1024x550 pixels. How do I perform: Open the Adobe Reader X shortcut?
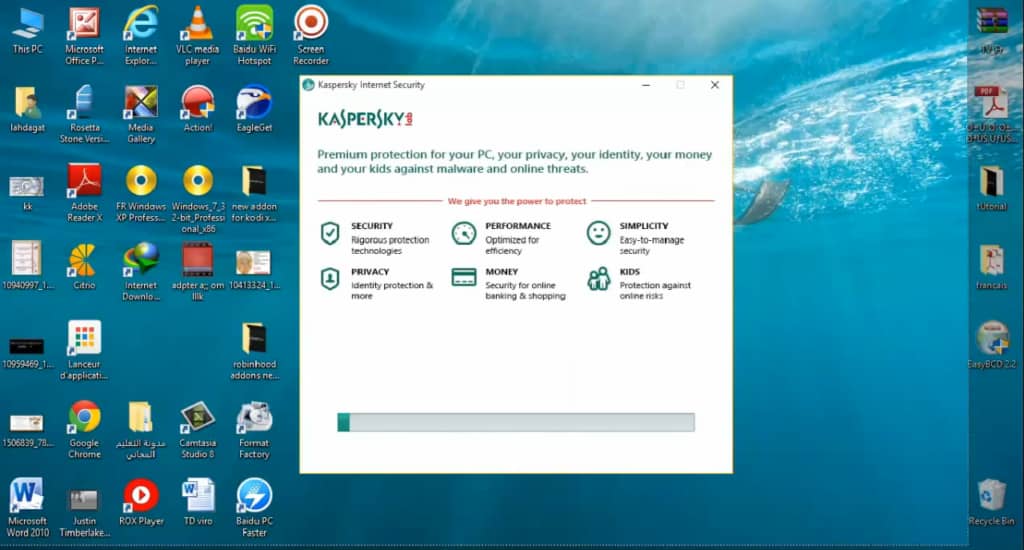coord(84,181)
